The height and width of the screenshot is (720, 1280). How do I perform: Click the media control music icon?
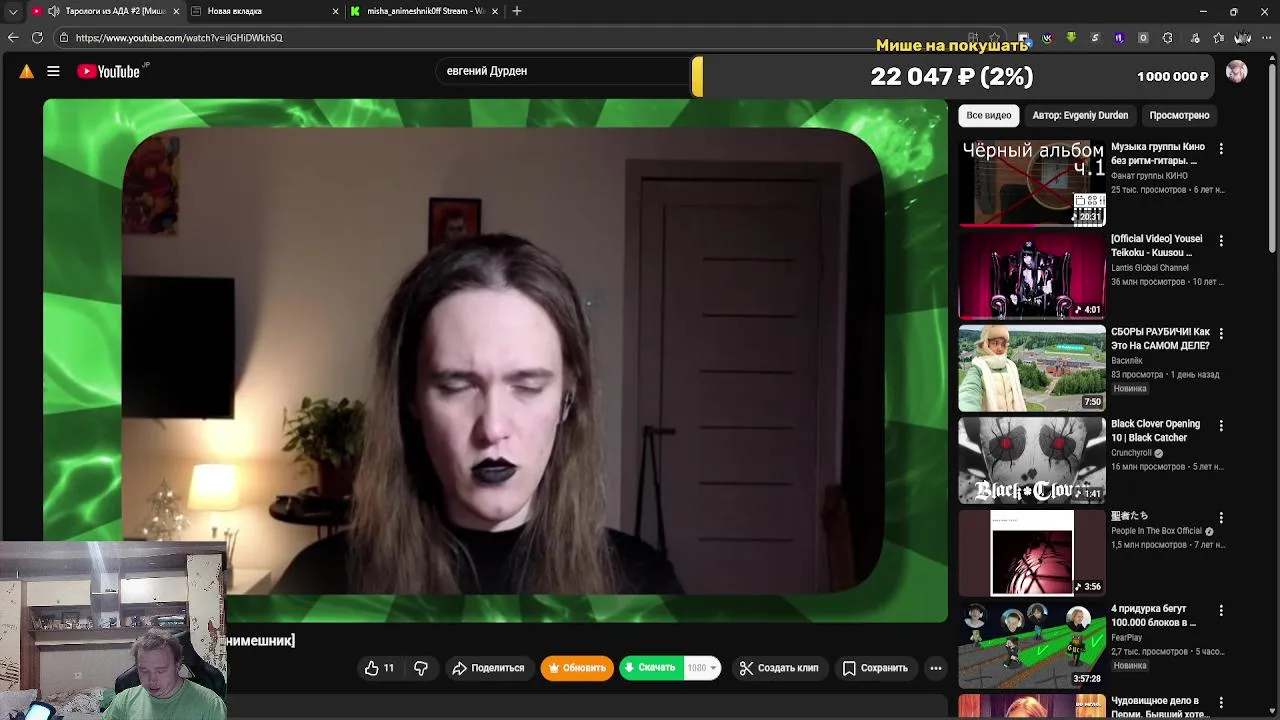pyautogui.click(x=1195, y=38)
